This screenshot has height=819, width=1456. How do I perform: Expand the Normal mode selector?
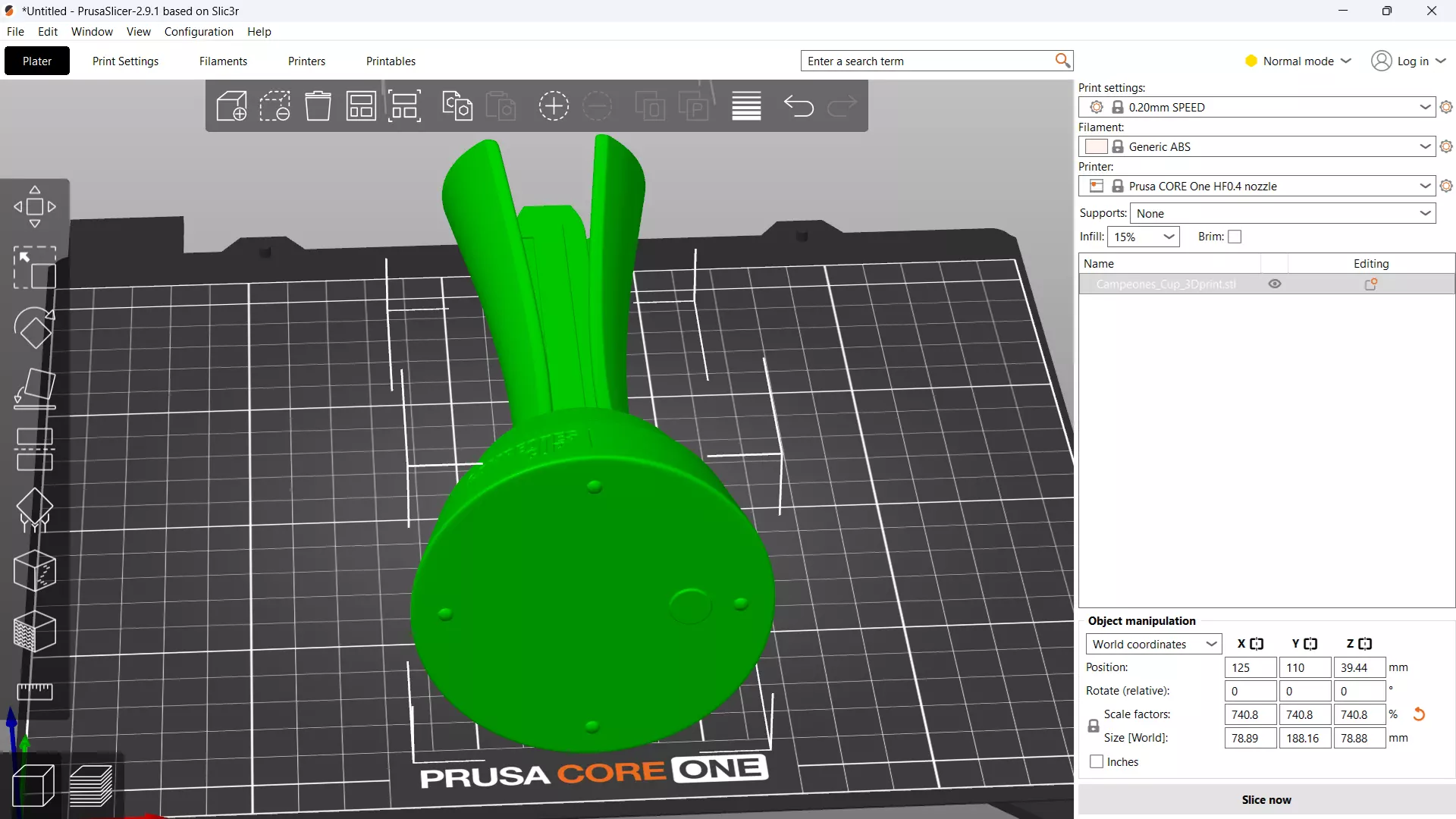pyautogui.click(x=1298, y=61)
